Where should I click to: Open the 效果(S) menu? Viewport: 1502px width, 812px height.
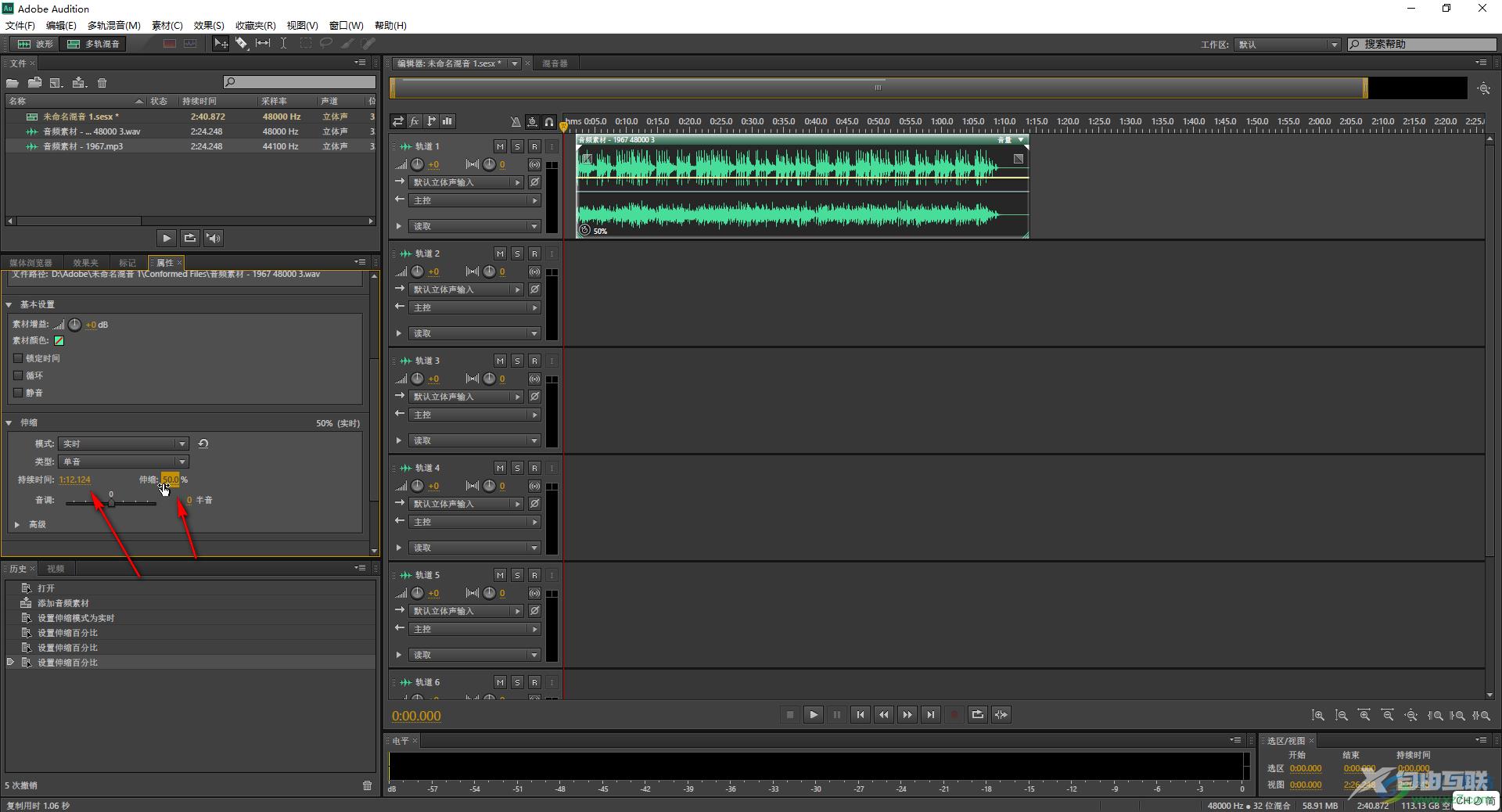(x=209, y=26)
